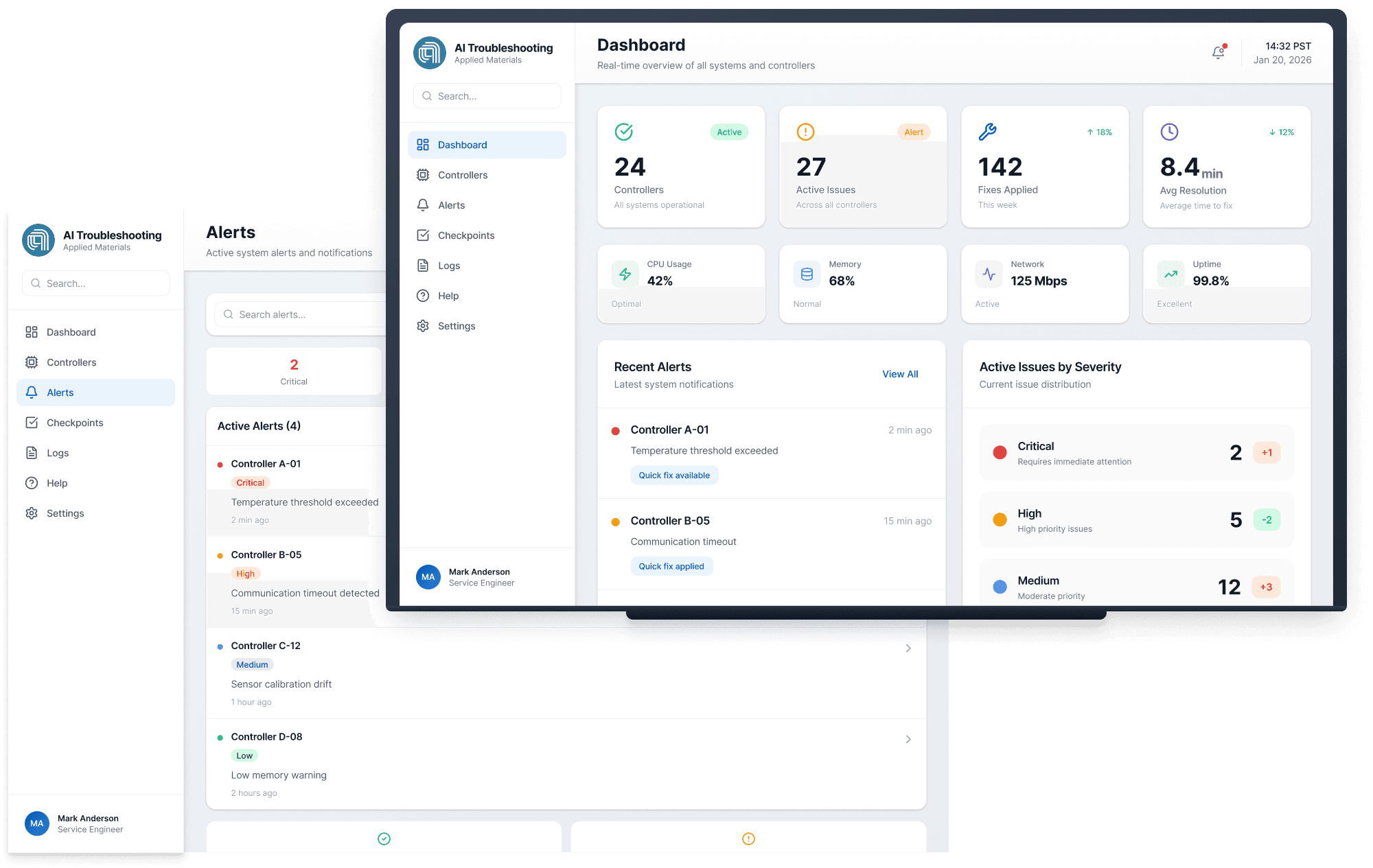Click the Network activity pulse icon
This screenshot has height=868, width=1373.
click(989, 274)
